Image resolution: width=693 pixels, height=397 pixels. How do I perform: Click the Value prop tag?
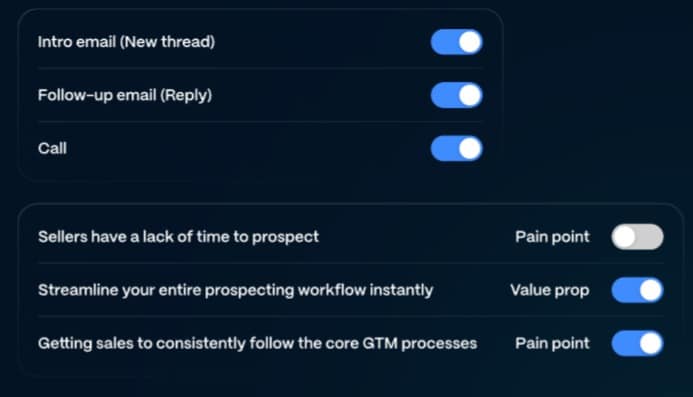[550, 290]
